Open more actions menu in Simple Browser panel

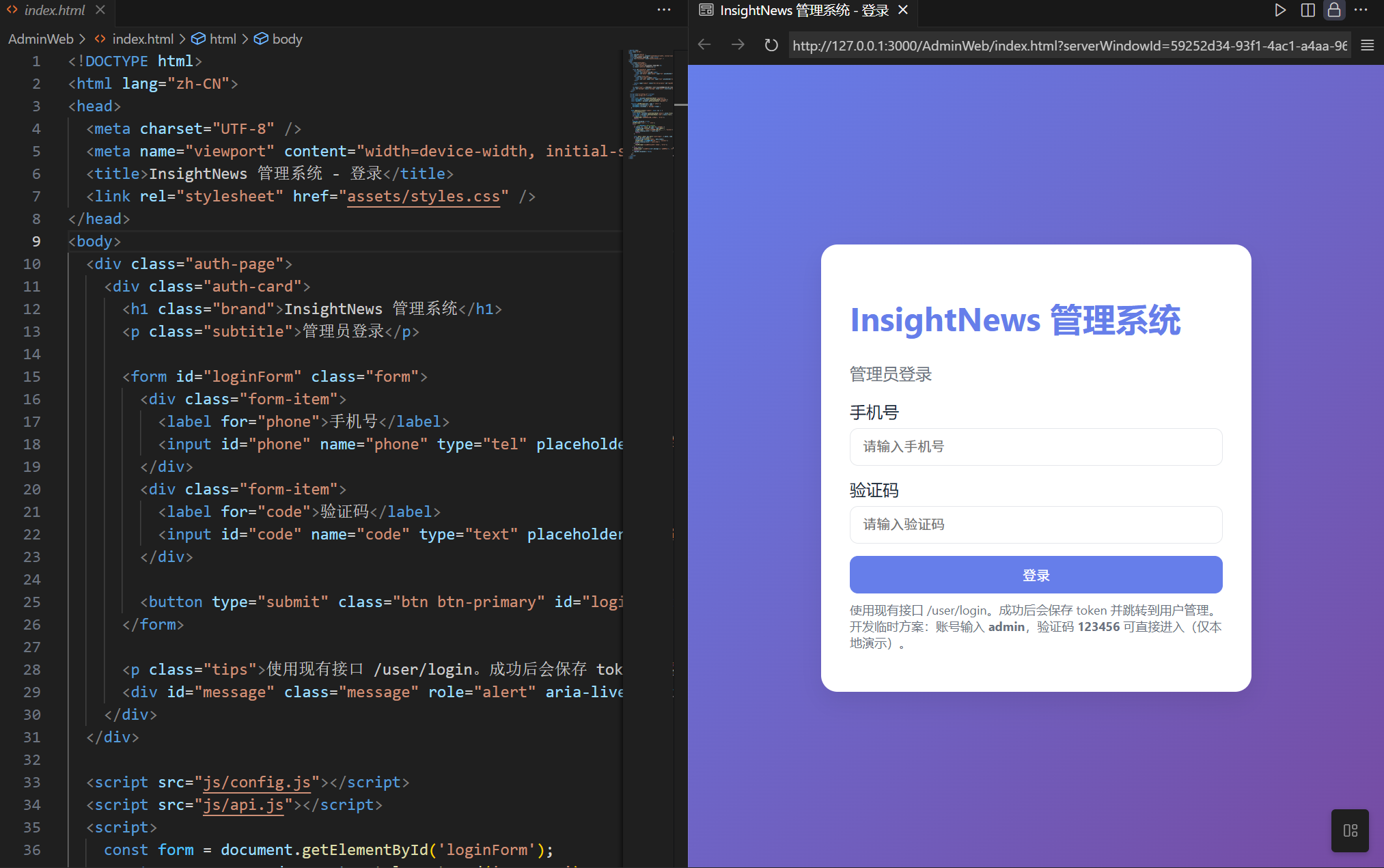coord(1361,10)
